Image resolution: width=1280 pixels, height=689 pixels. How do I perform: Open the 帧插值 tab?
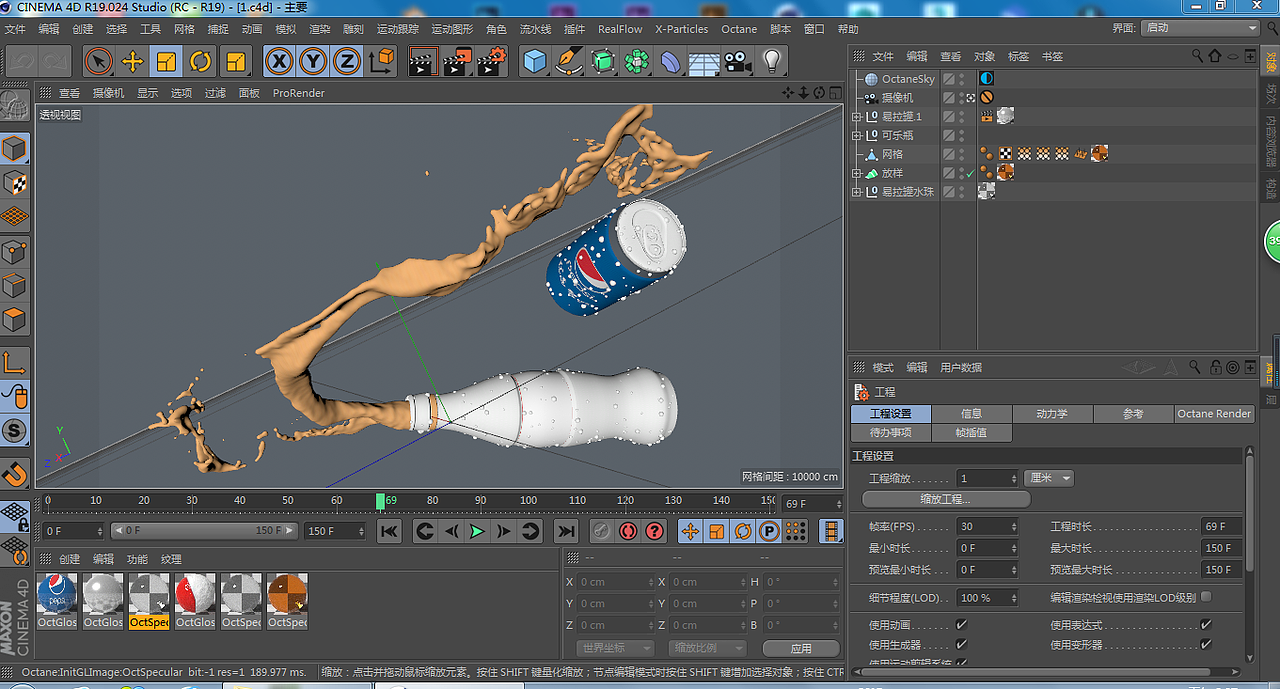971,433
